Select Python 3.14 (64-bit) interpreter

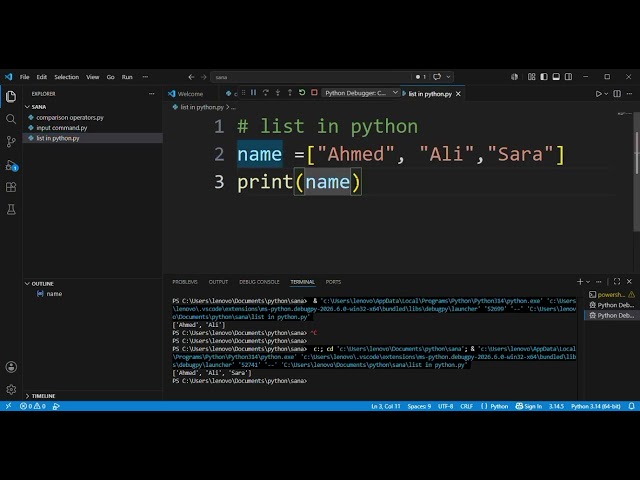596,406
